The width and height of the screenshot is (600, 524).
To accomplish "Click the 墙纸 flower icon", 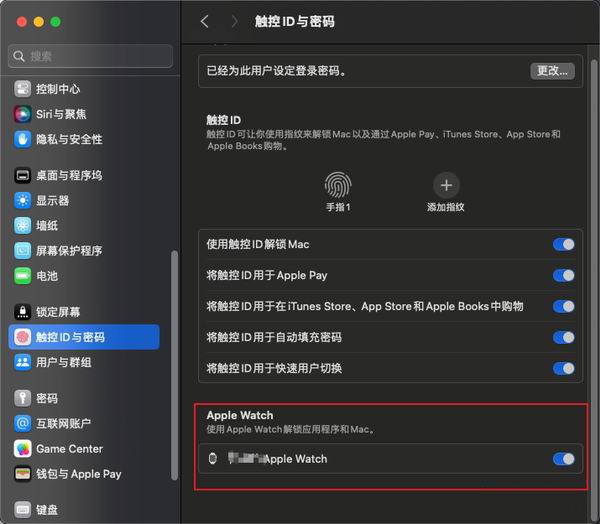I will [23, 225].
